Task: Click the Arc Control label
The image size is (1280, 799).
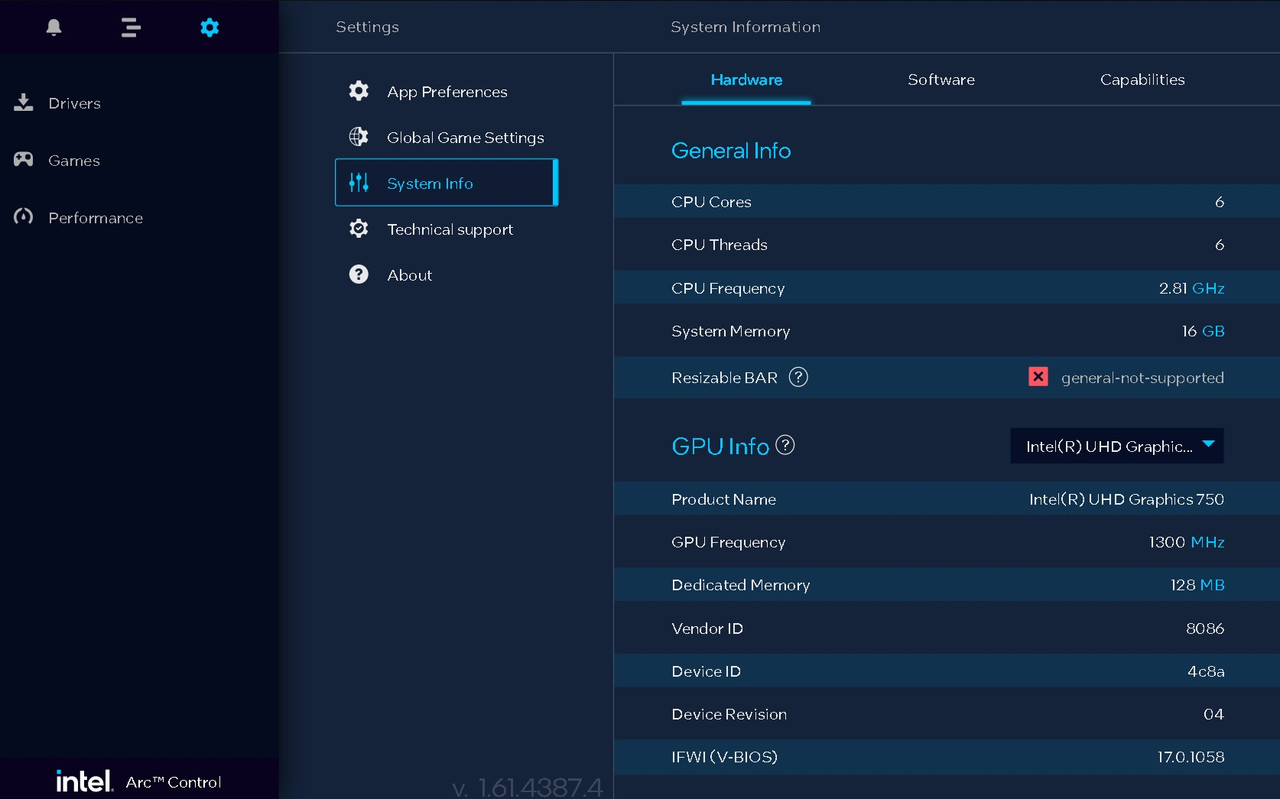Action: (x=173, y=782)
